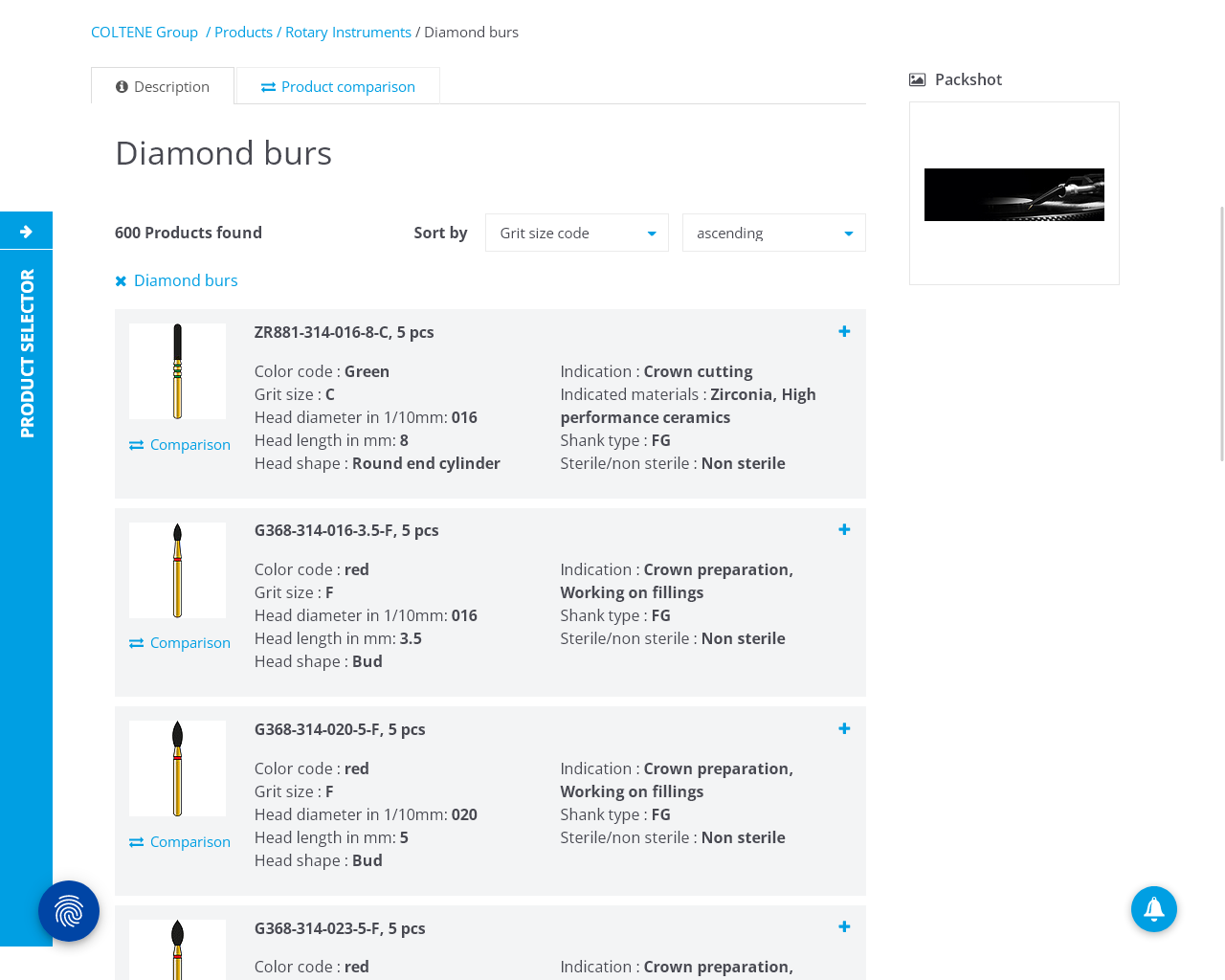This screenshot has width=1225, height=980.
Task: Expand details of G368-314-020-5-F product
Action: [x=844, y=728]
